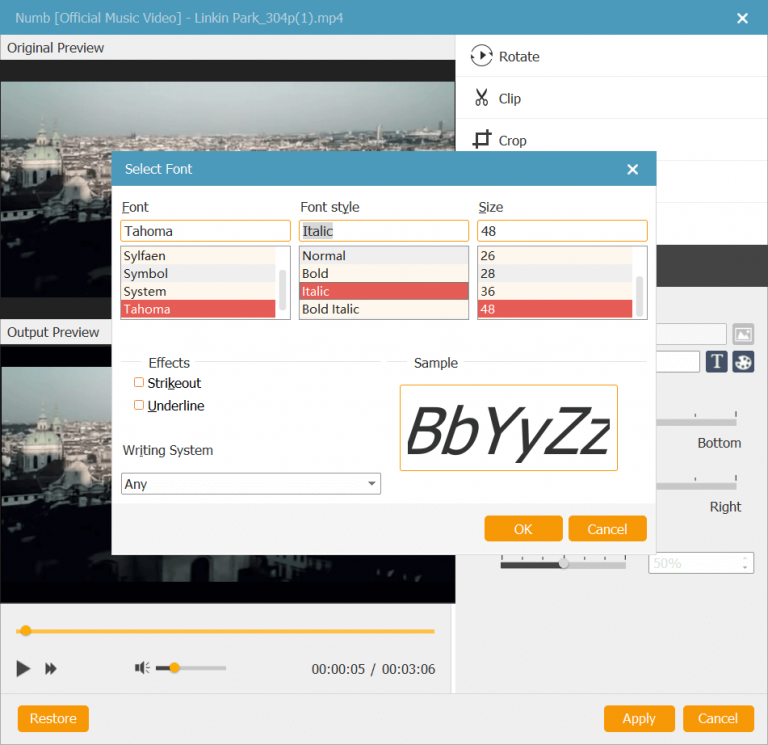Click the Font name input field
The height and width of the screenshot is (745, 768).
pos(205,231)
